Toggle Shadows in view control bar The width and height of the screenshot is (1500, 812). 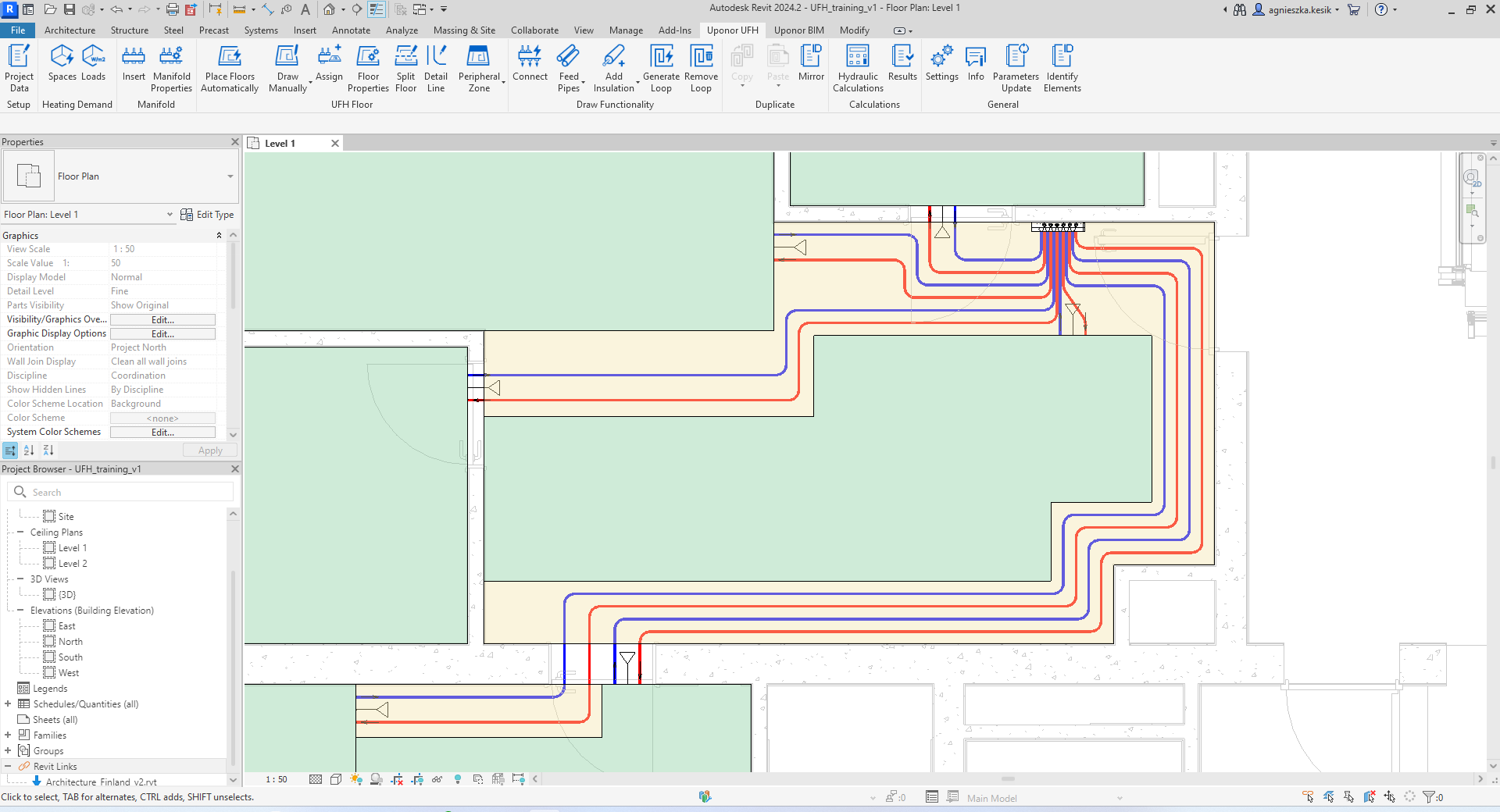pyautogui.click(x=377, y=779)
